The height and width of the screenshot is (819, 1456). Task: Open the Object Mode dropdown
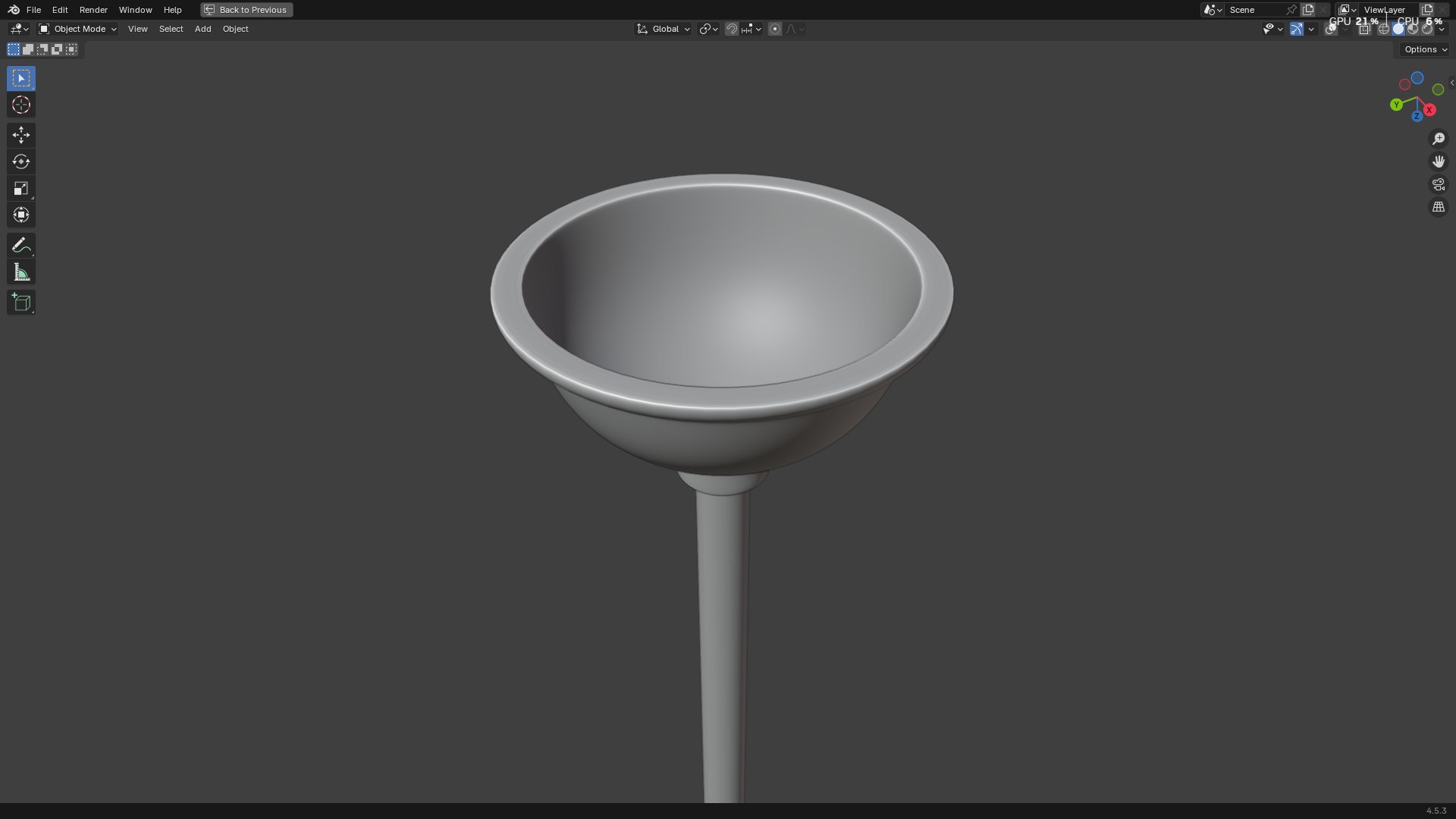[77, 29]
